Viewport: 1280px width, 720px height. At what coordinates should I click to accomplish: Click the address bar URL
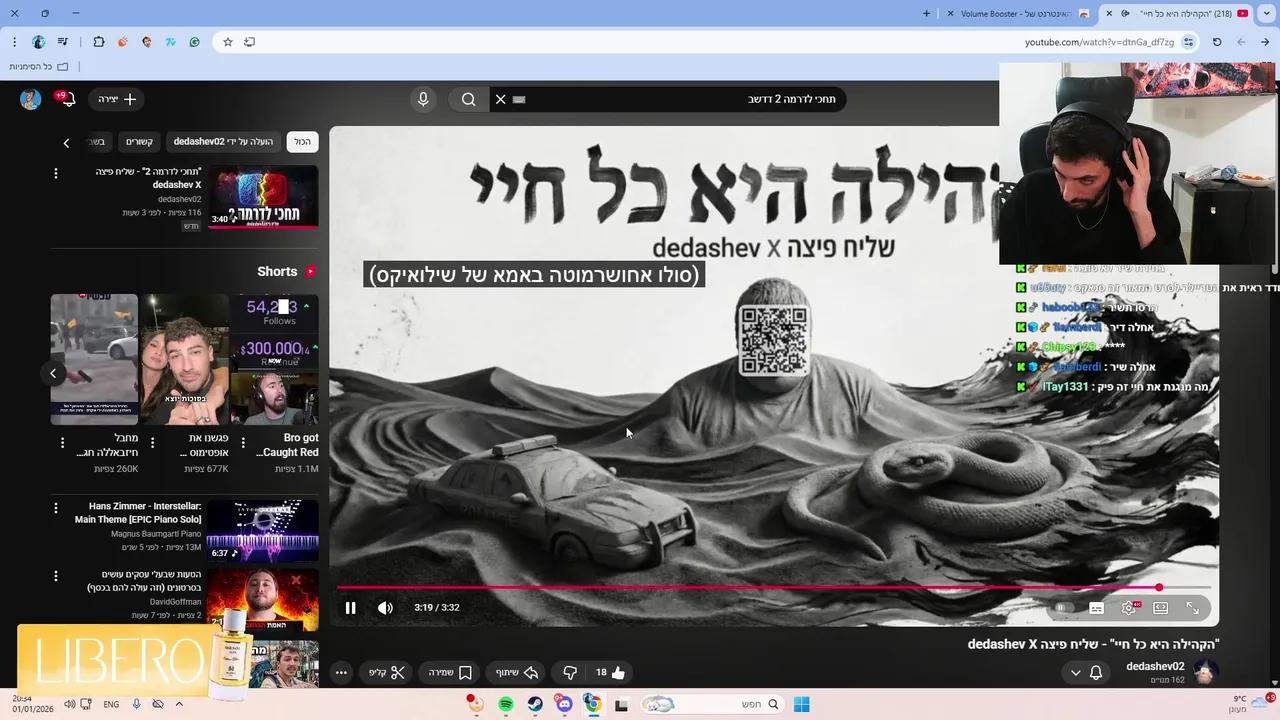(1099, 42)
